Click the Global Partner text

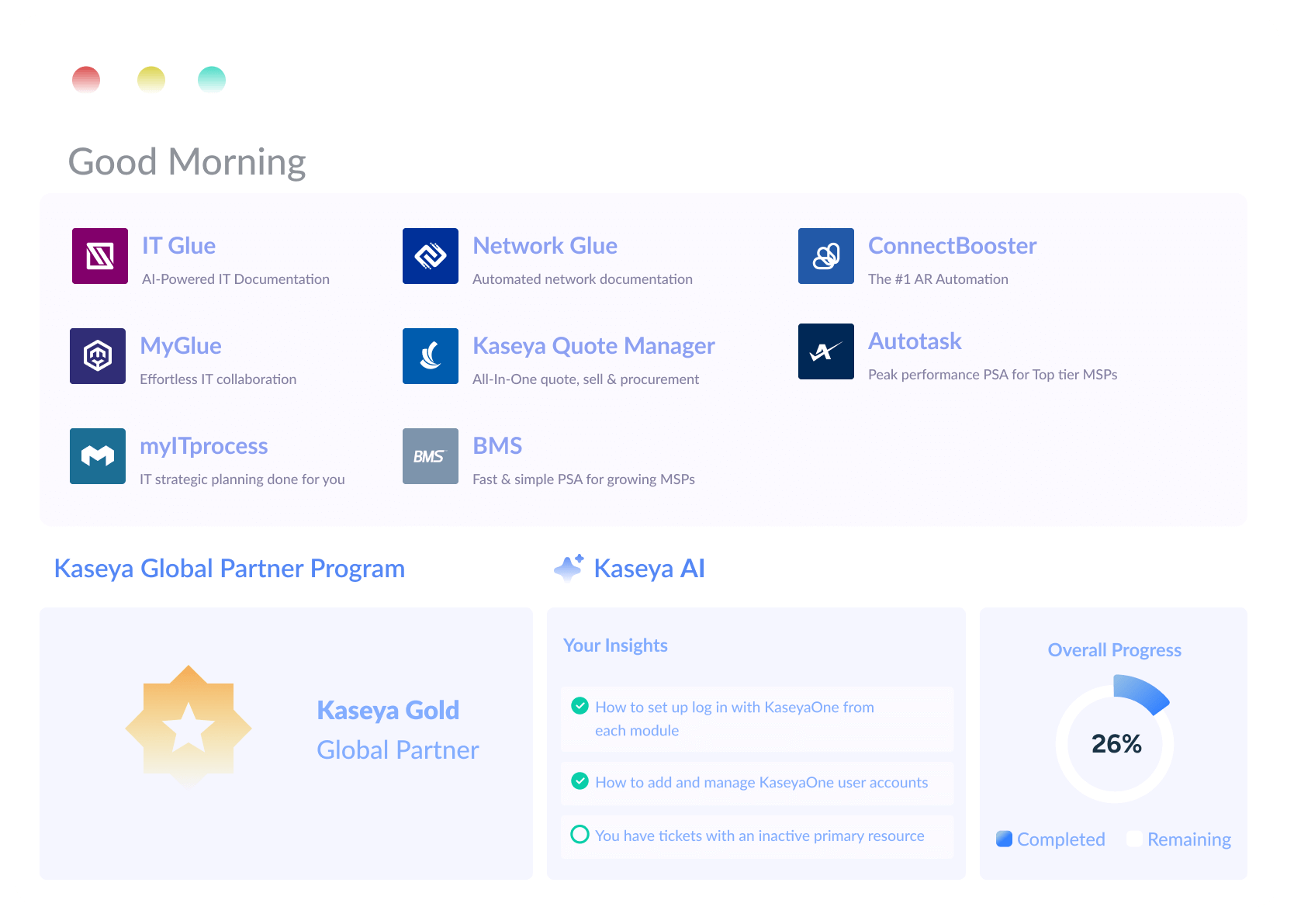398,750
